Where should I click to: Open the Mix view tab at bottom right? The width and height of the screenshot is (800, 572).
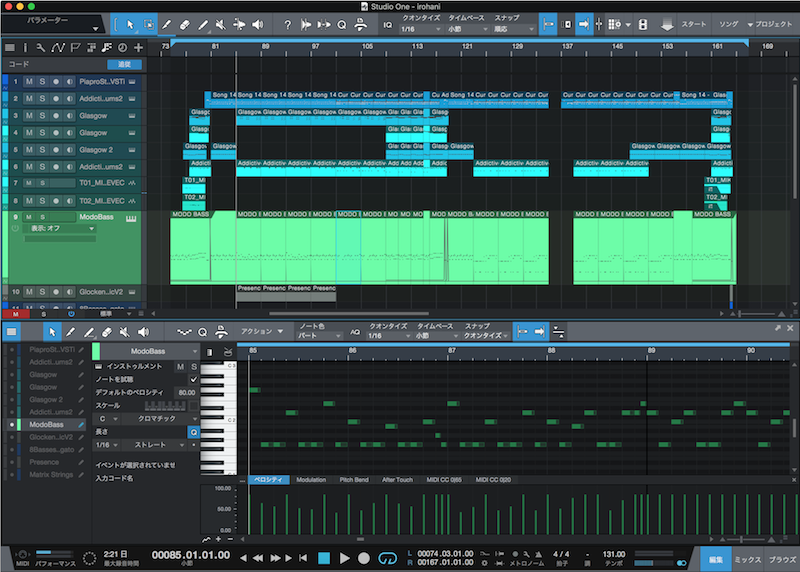[x=748, y=560]
